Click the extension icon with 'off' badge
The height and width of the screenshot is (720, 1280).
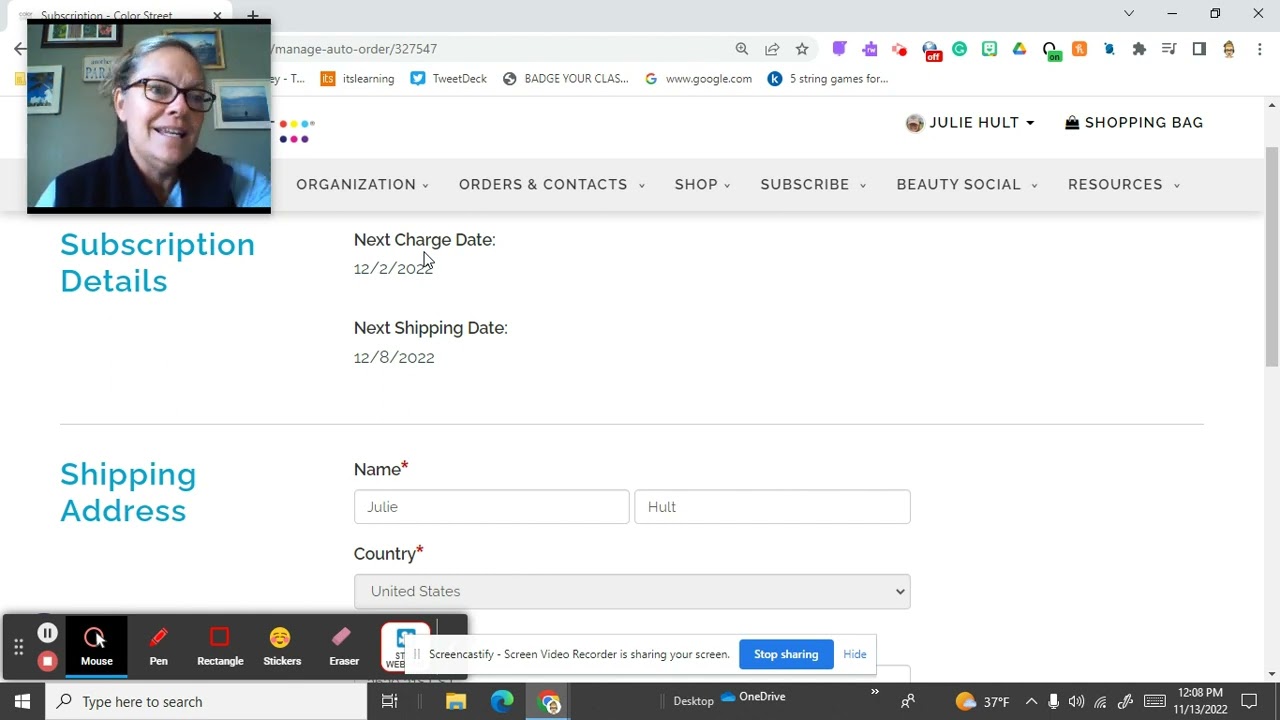[931, 50]
